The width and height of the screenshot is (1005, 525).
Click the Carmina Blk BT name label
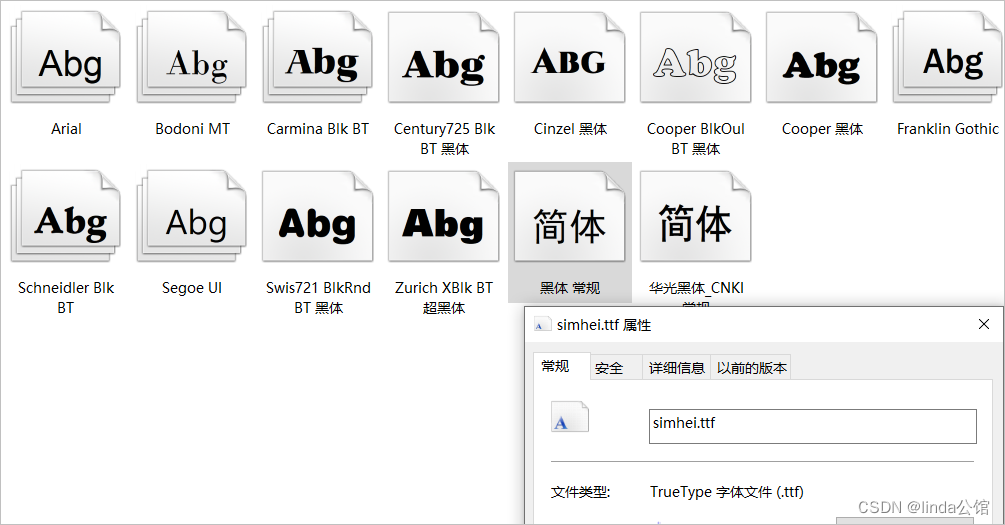click(x=318, y=129)
